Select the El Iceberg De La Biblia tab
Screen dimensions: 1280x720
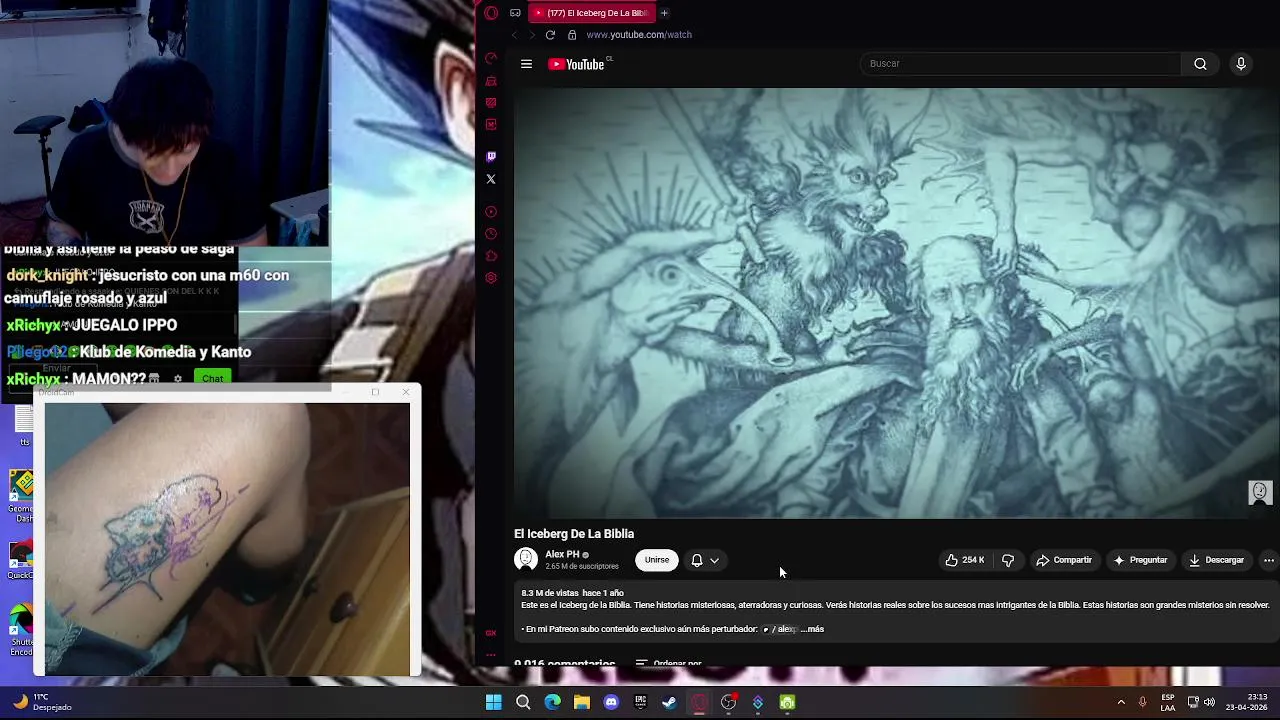coord(590,13)
